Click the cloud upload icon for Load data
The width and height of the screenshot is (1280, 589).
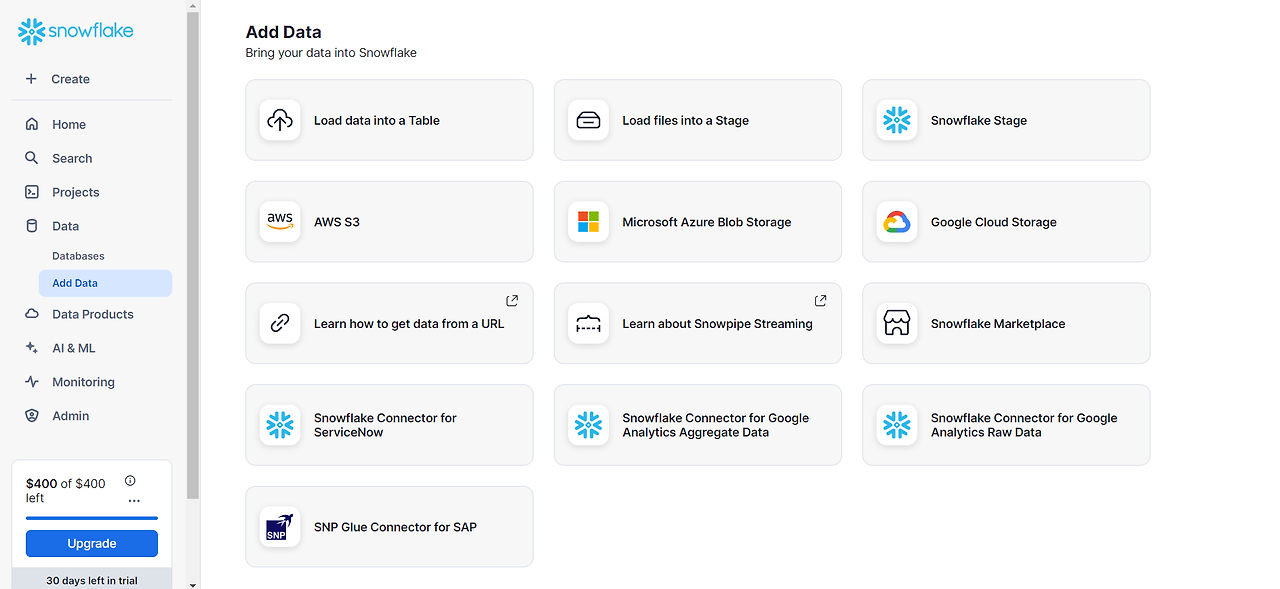pyautogui.click(x=280, y=120)
